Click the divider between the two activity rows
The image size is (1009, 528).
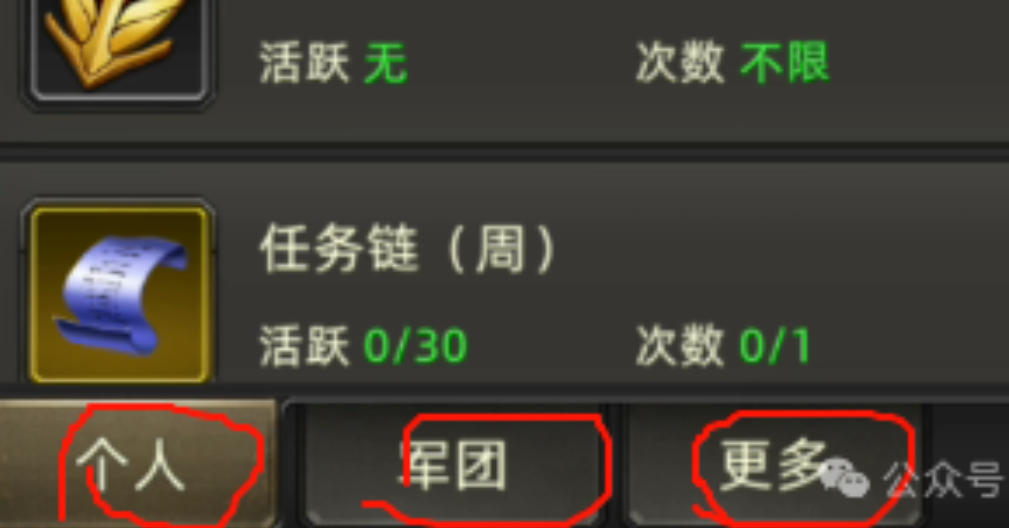(504, 152)
